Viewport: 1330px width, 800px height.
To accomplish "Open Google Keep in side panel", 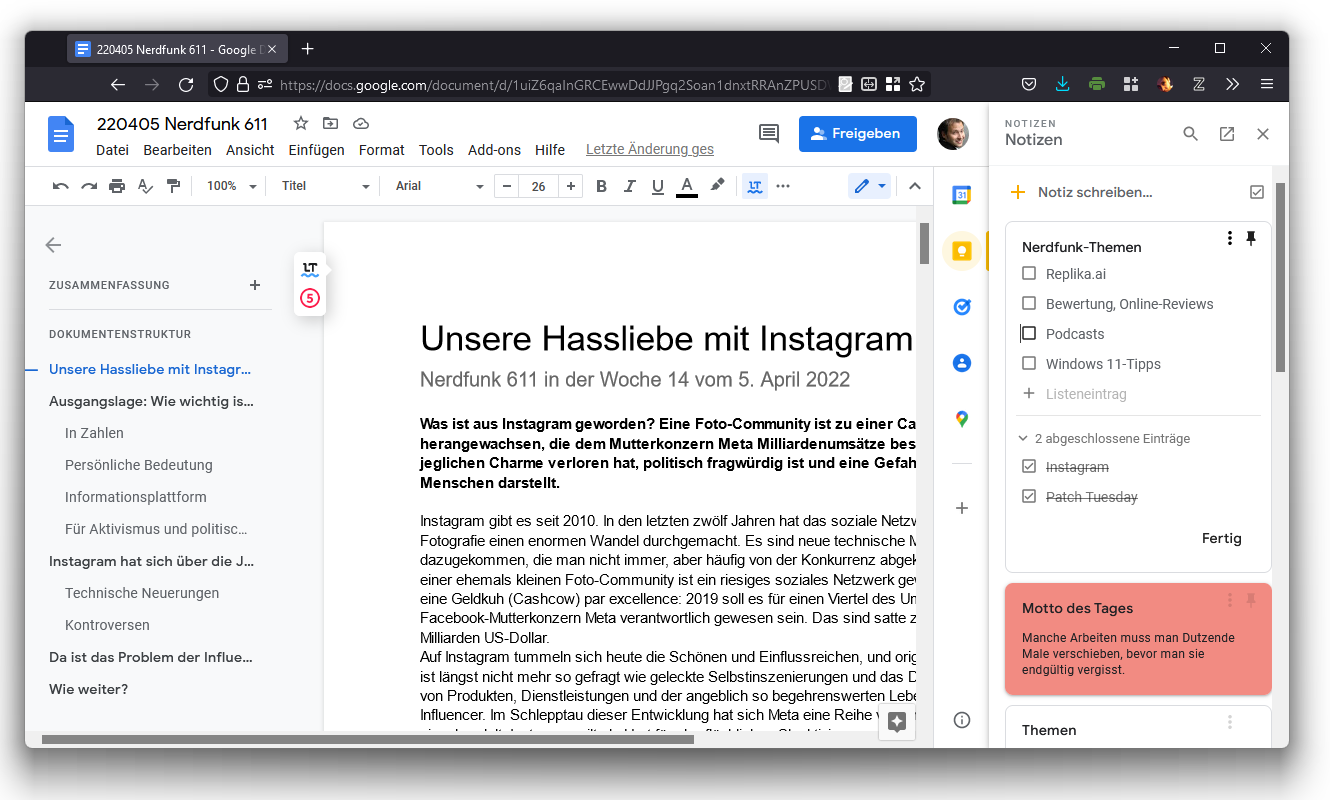I will click(x=961, y=251).
